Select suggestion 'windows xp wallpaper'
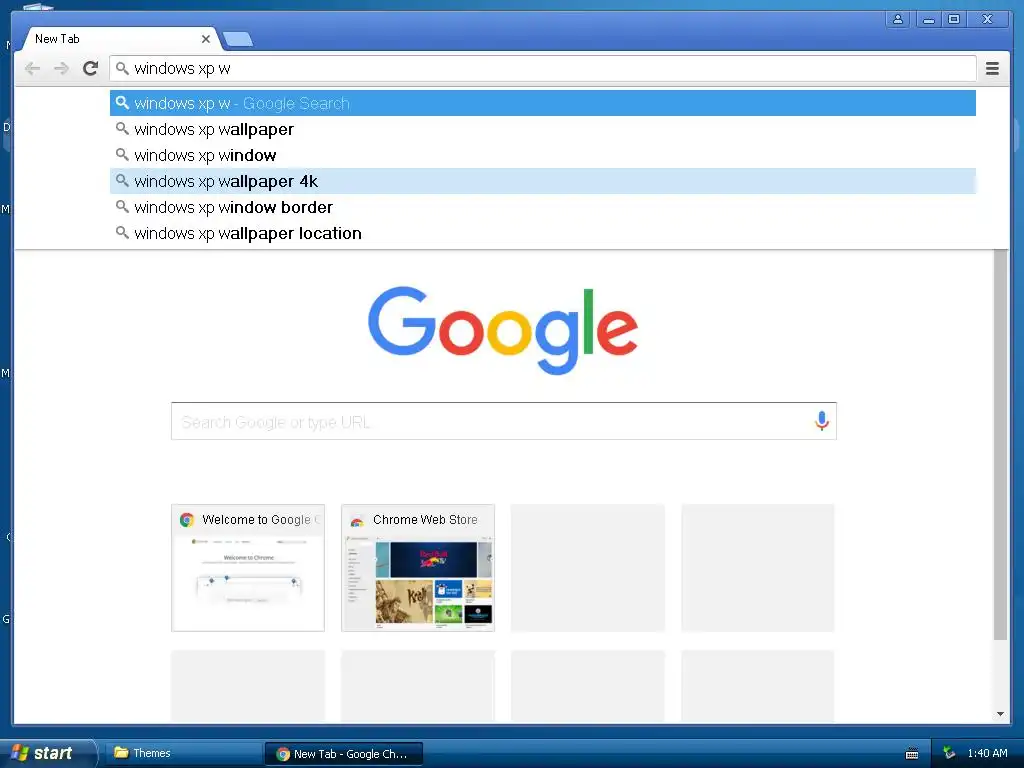The height and width of the screenshot is (768, 1024). [543, 129]
